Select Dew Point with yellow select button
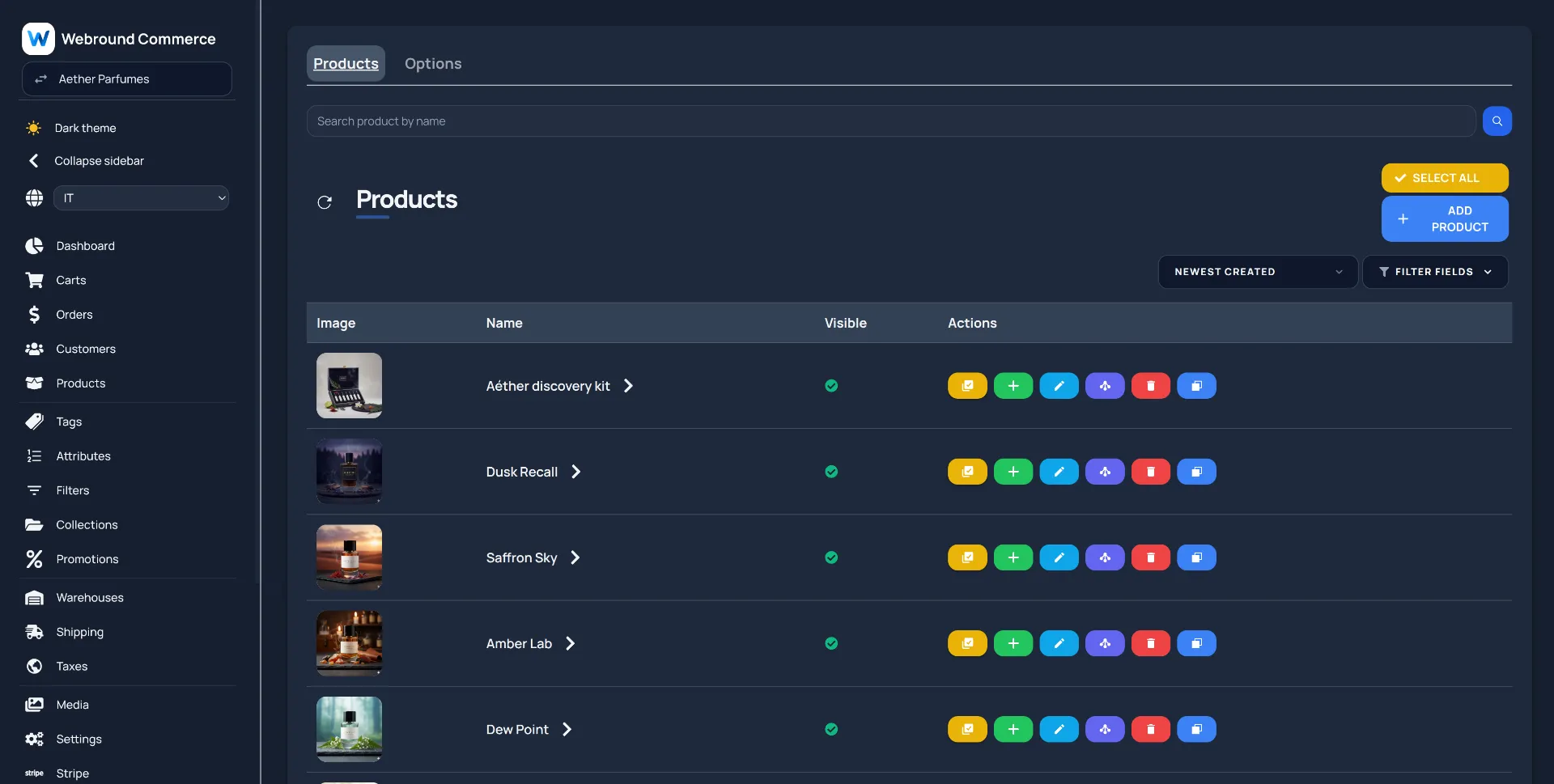 coord(967,729)
